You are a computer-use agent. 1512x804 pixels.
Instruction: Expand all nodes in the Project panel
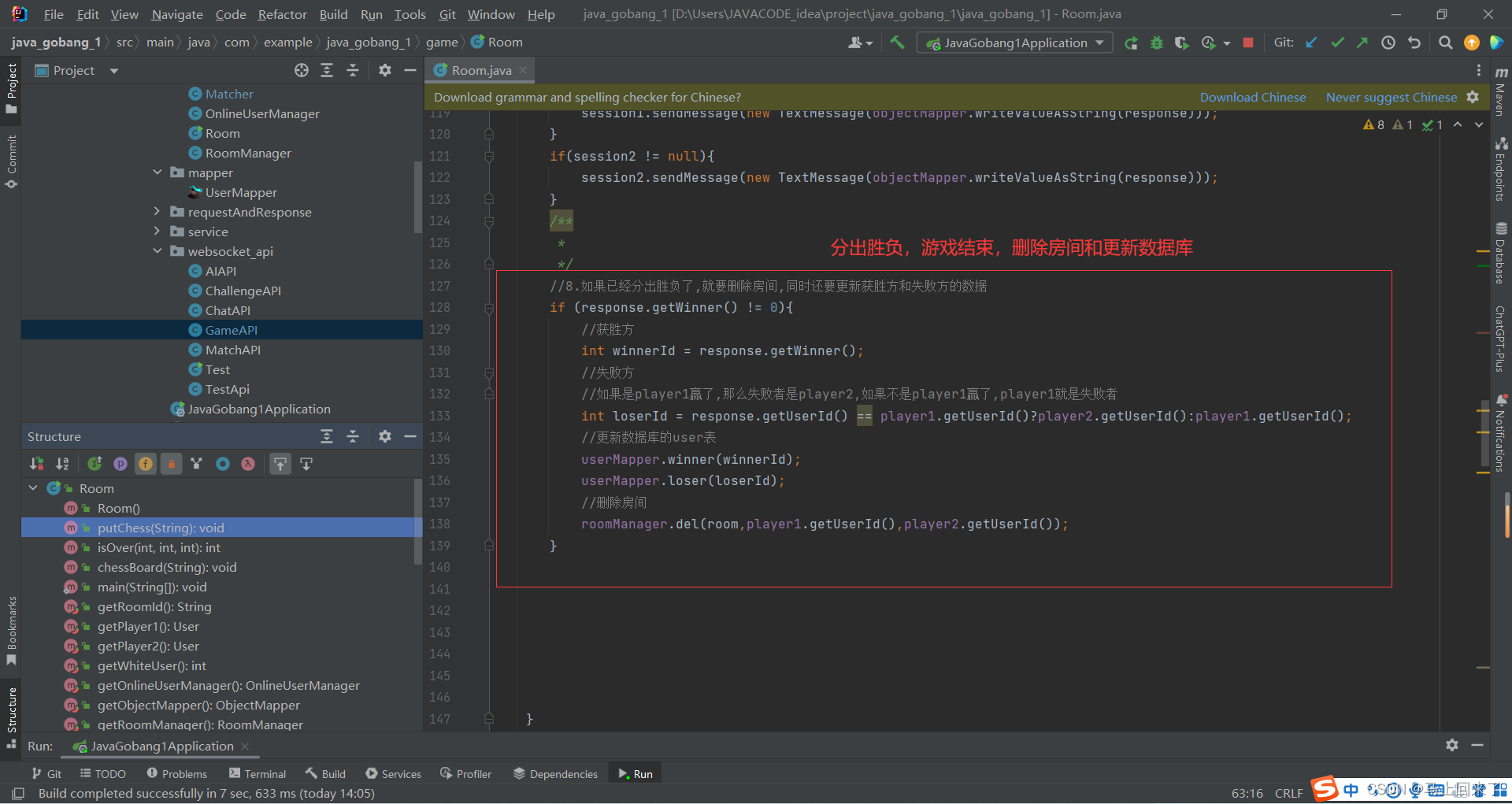[327, 70]
